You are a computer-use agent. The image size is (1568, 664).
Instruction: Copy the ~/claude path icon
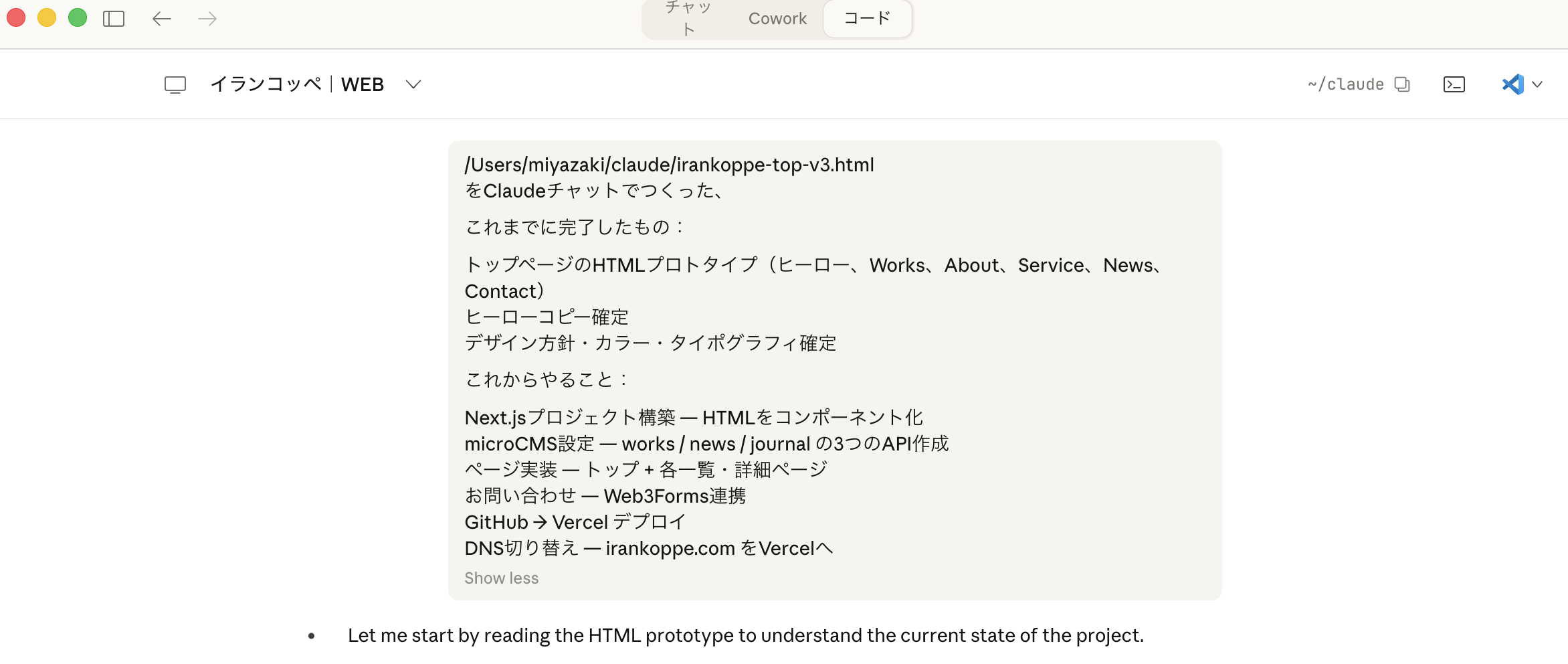[1402, 84]
